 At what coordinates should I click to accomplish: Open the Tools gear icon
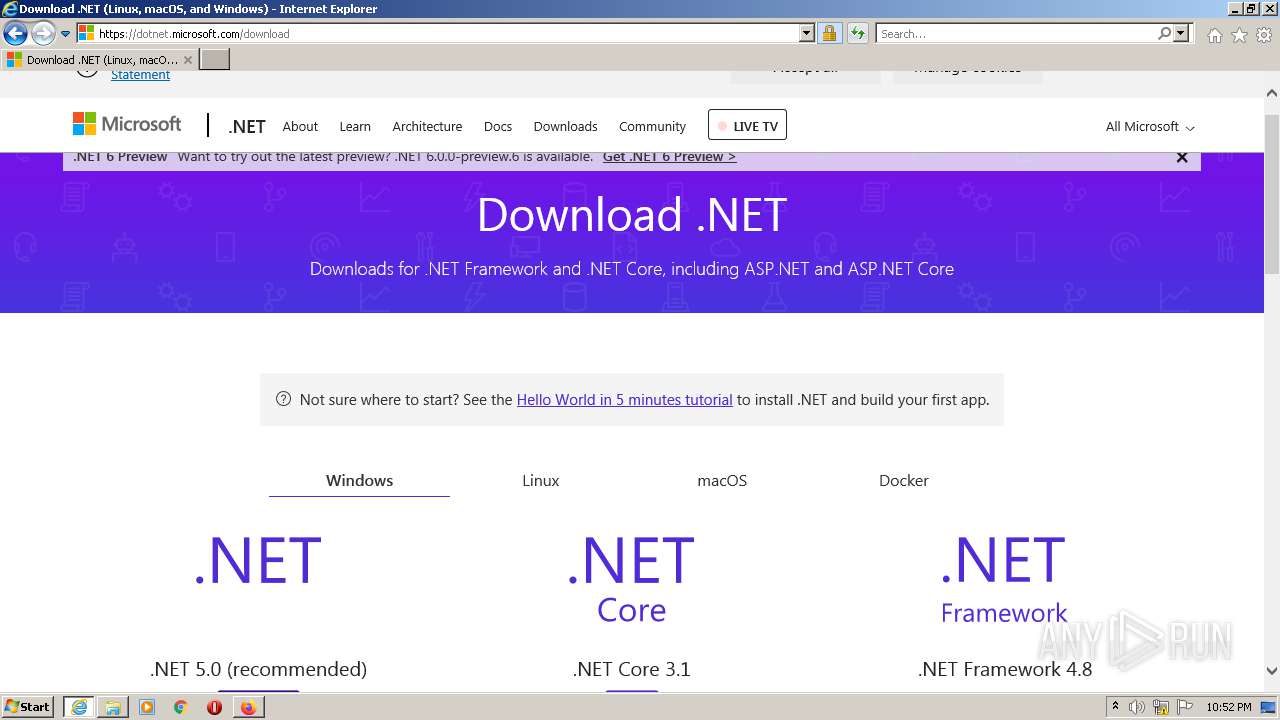[x=1264, y=35]
